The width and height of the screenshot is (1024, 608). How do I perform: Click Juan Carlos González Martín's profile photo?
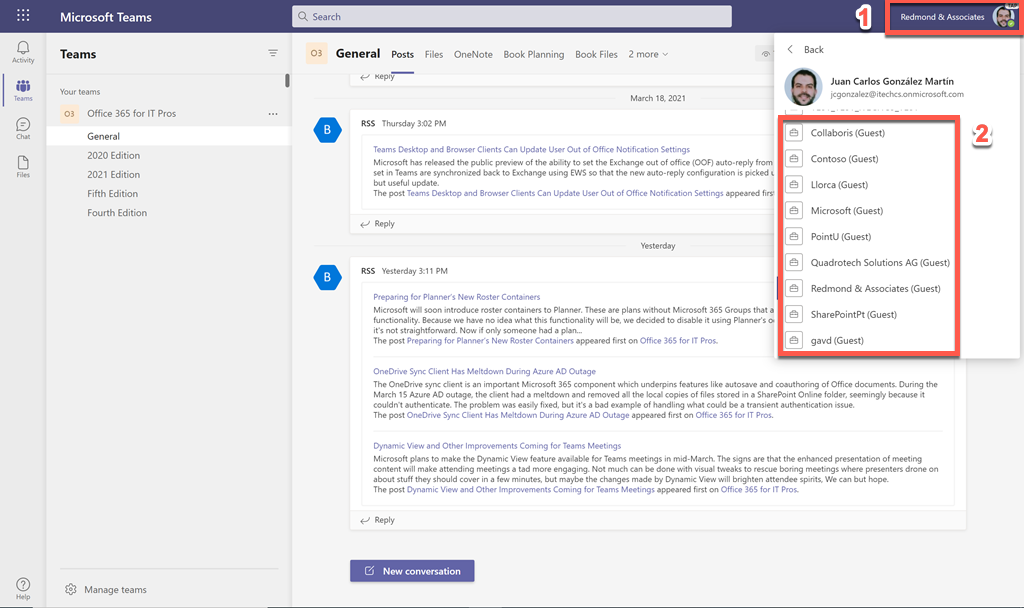[803, 87]
